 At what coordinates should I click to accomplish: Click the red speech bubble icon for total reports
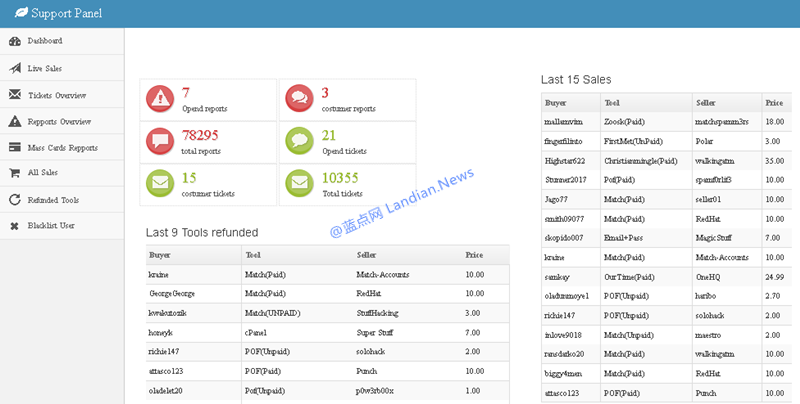pyautogui.click(x=160, y=141)
